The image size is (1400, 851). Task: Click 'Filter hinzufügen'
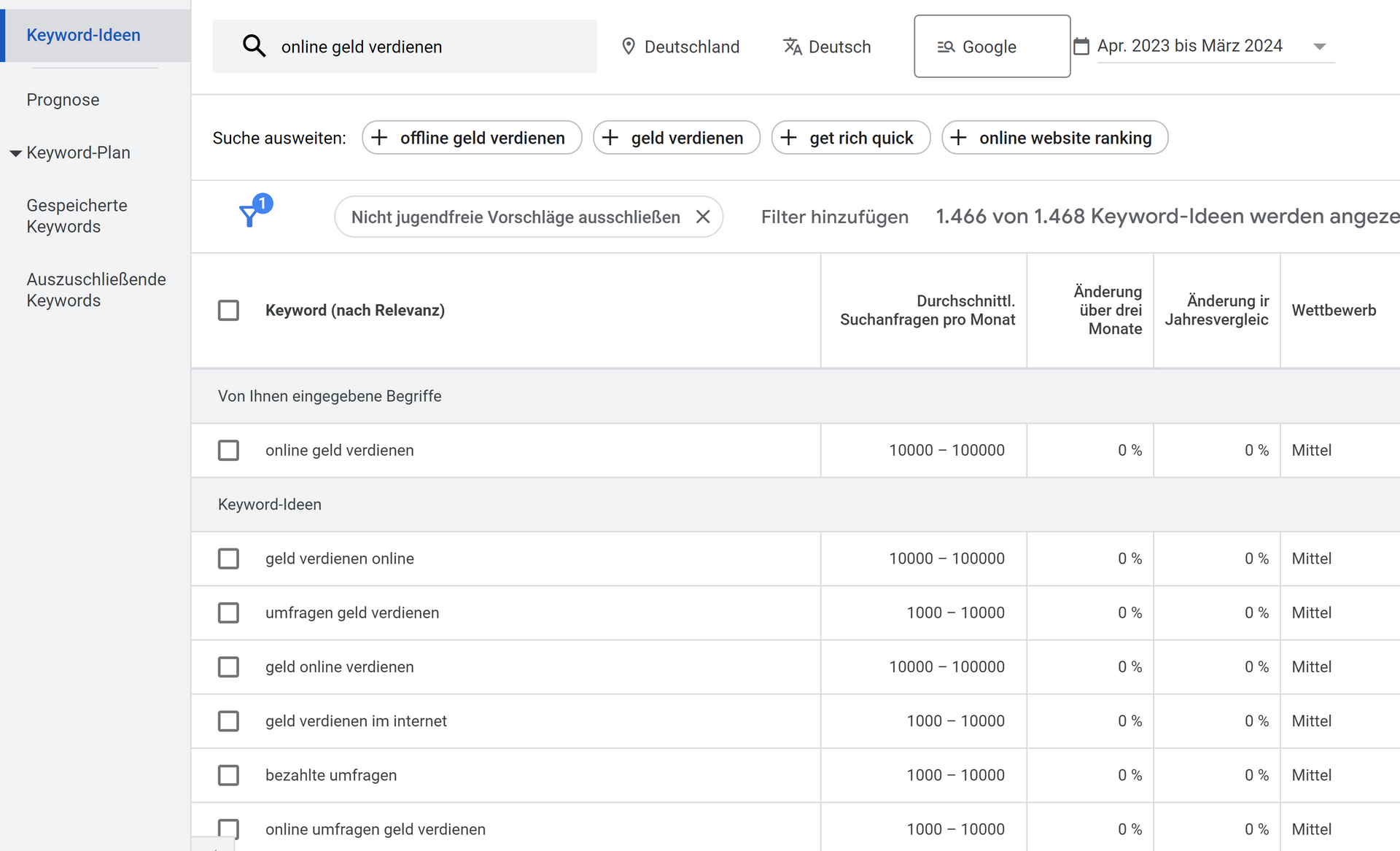point(834,217)
